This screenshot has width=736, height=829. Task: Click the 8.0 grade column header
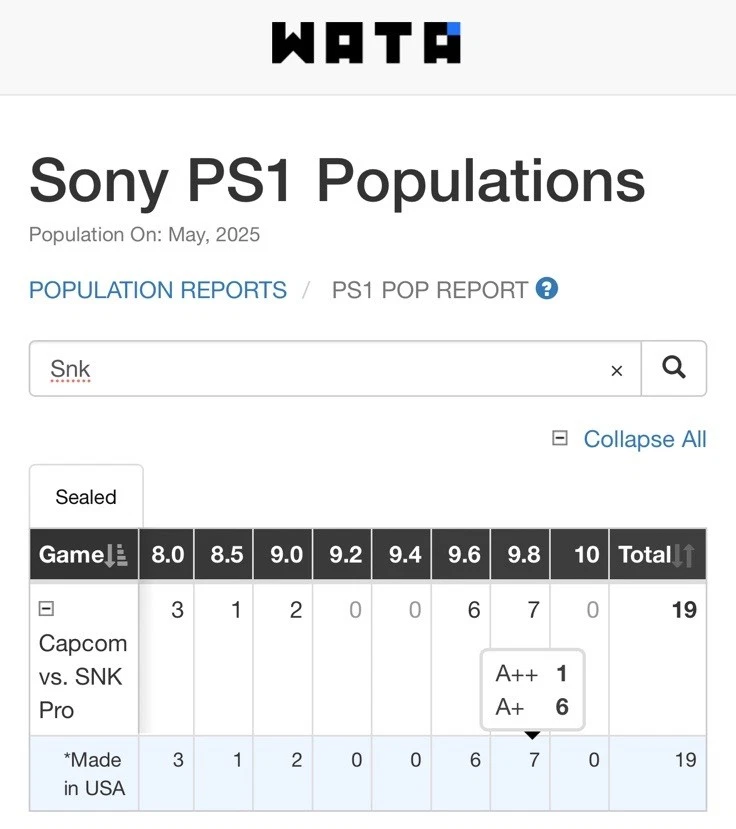pyautogui.click(x=167, y=555)
